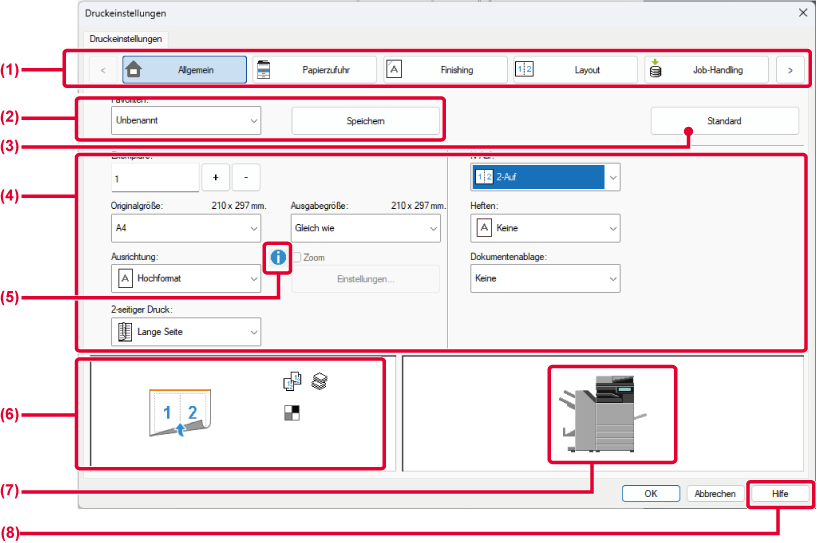The image size is (817, 543).
Task: Open the Finishing tab
Action: point(444,70)
